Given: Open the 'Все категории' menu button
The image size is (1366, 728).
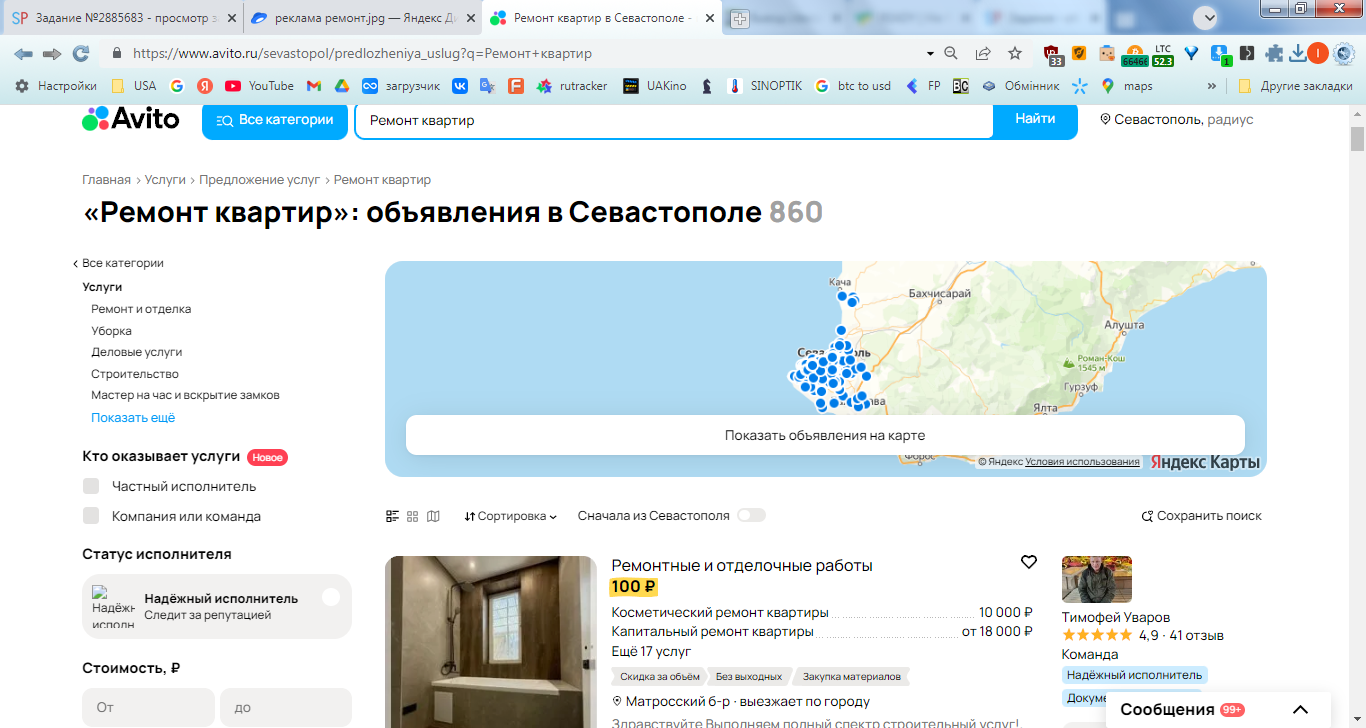Looking at the screenshot, I should coord(275,120).
